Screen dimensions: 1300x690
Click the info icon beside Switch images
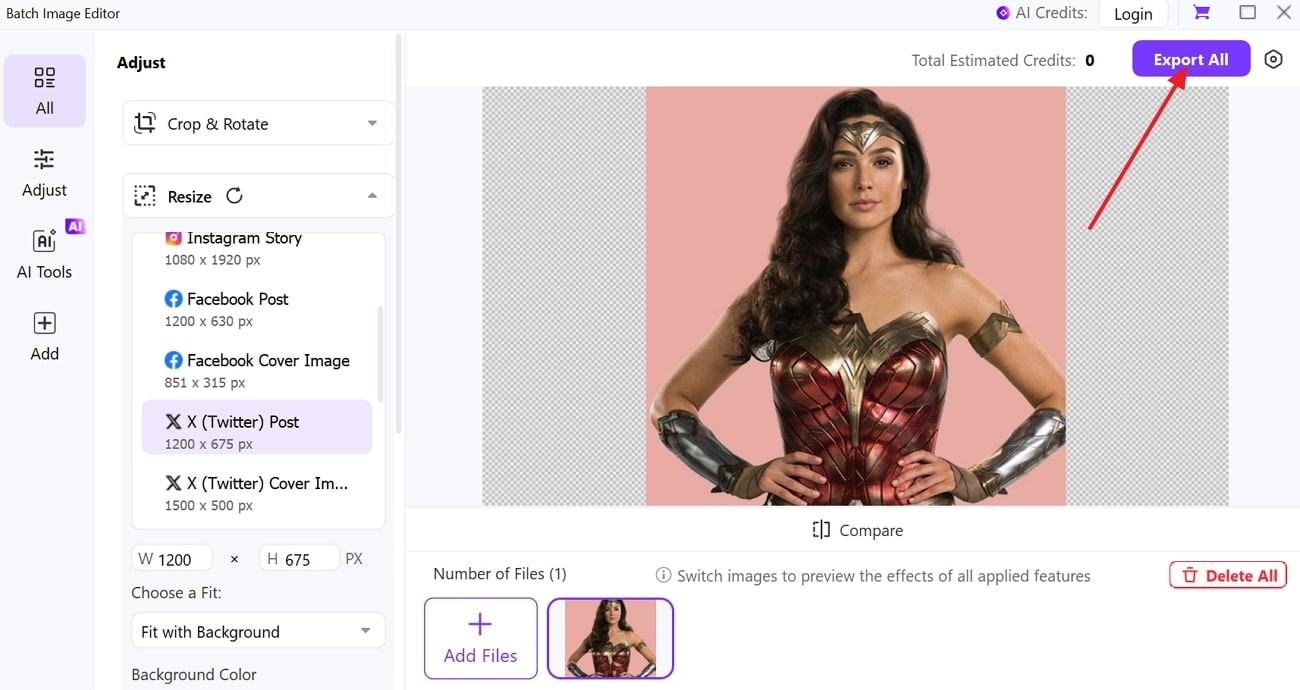click(x=663, y=575)
